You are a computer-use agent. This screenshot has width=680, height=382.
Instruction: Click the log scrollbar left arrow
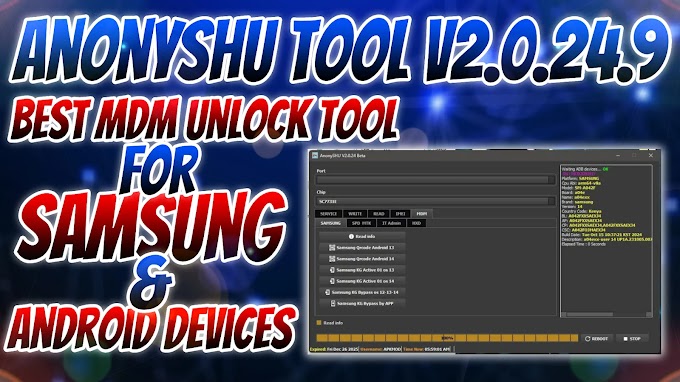tap(563, 314)
